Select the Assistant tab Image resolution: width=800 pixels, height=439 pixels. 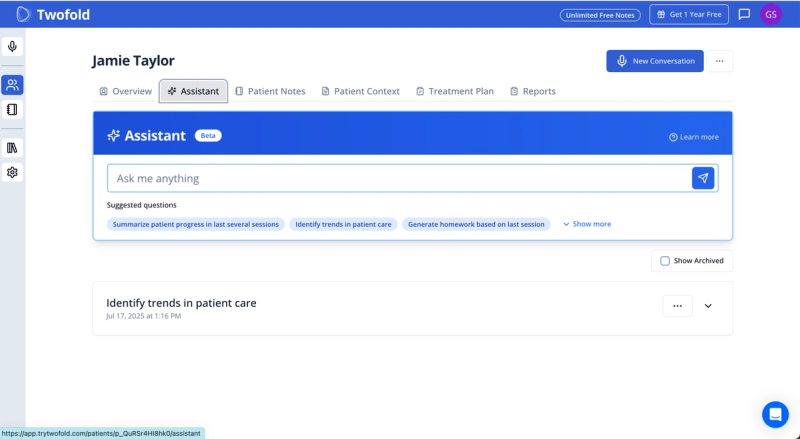pos(193,91)
